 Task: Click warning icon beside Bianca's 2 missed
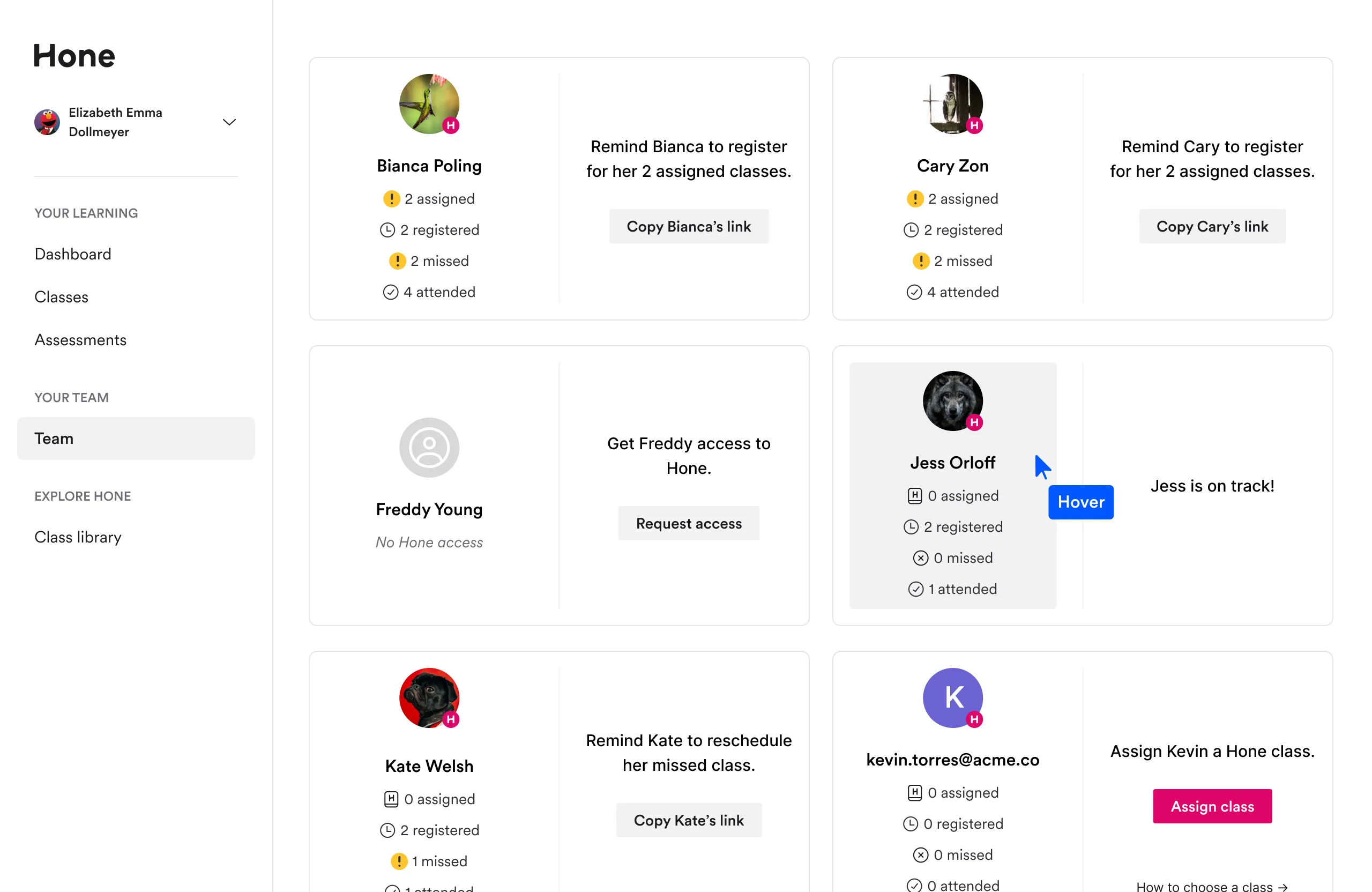click(x=397, y=261)
